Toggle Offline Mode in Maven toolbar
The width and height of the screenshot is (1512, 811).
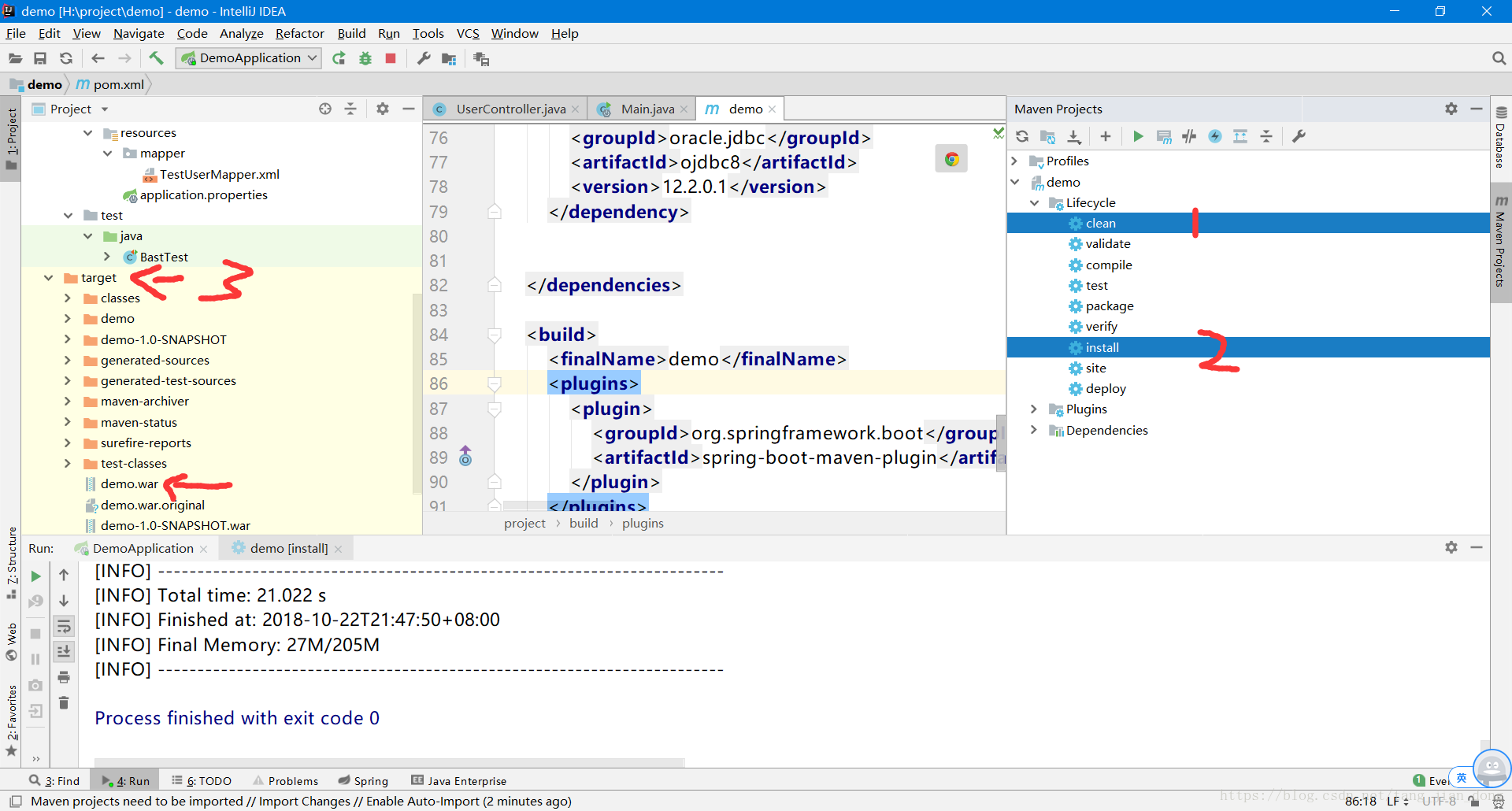click(x=1189, y=136)
